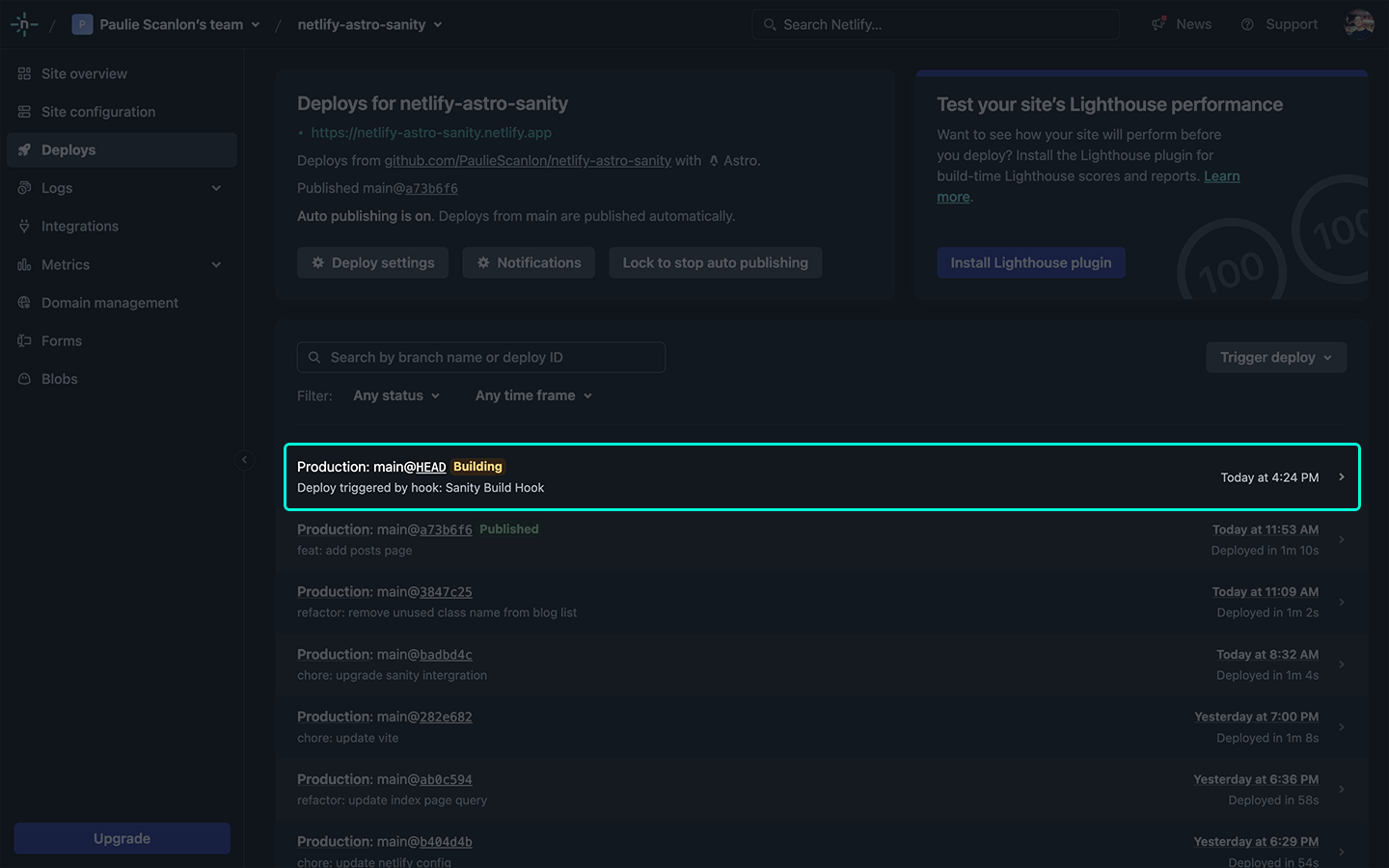Open the Building deploy main@HEAD row
This screenshot has height=868, width=1389.
click(x=822, y=476)
